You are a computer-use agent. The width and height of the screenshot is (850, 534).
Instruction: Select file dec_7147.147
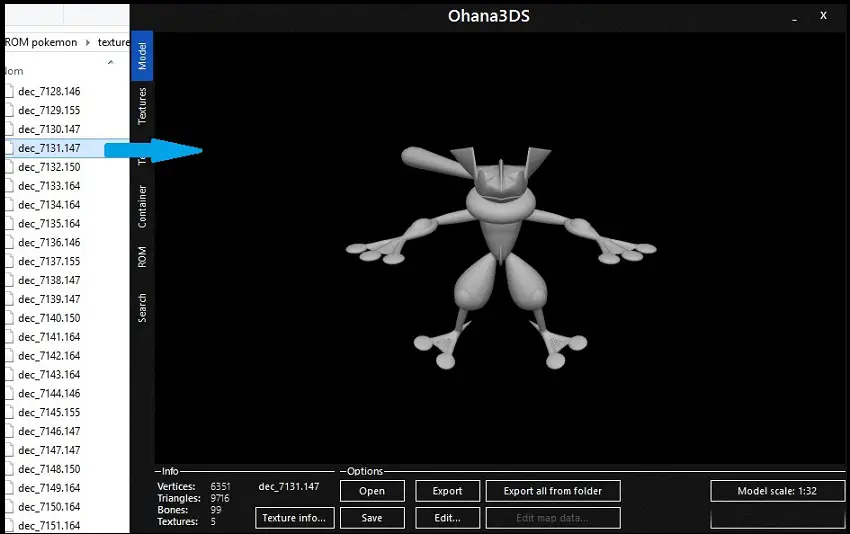[x=49, y=451]
